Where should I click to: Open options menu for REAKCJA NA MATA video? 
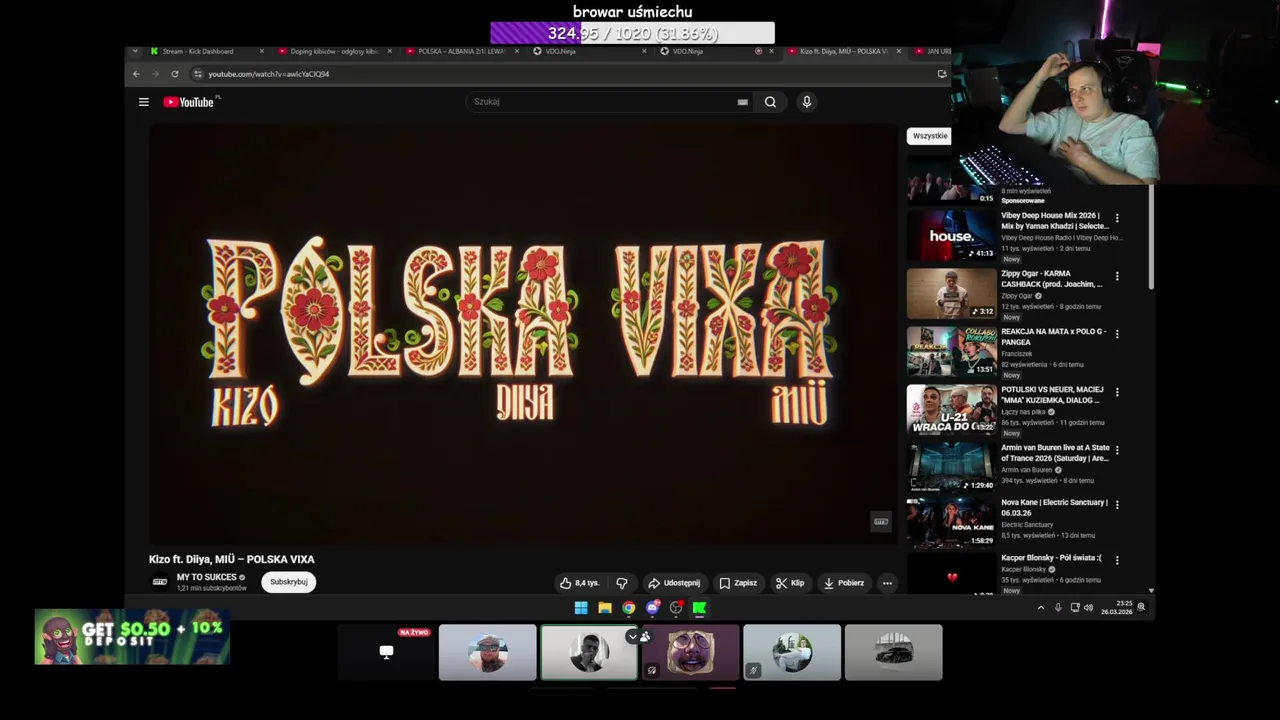[1117, 334]
